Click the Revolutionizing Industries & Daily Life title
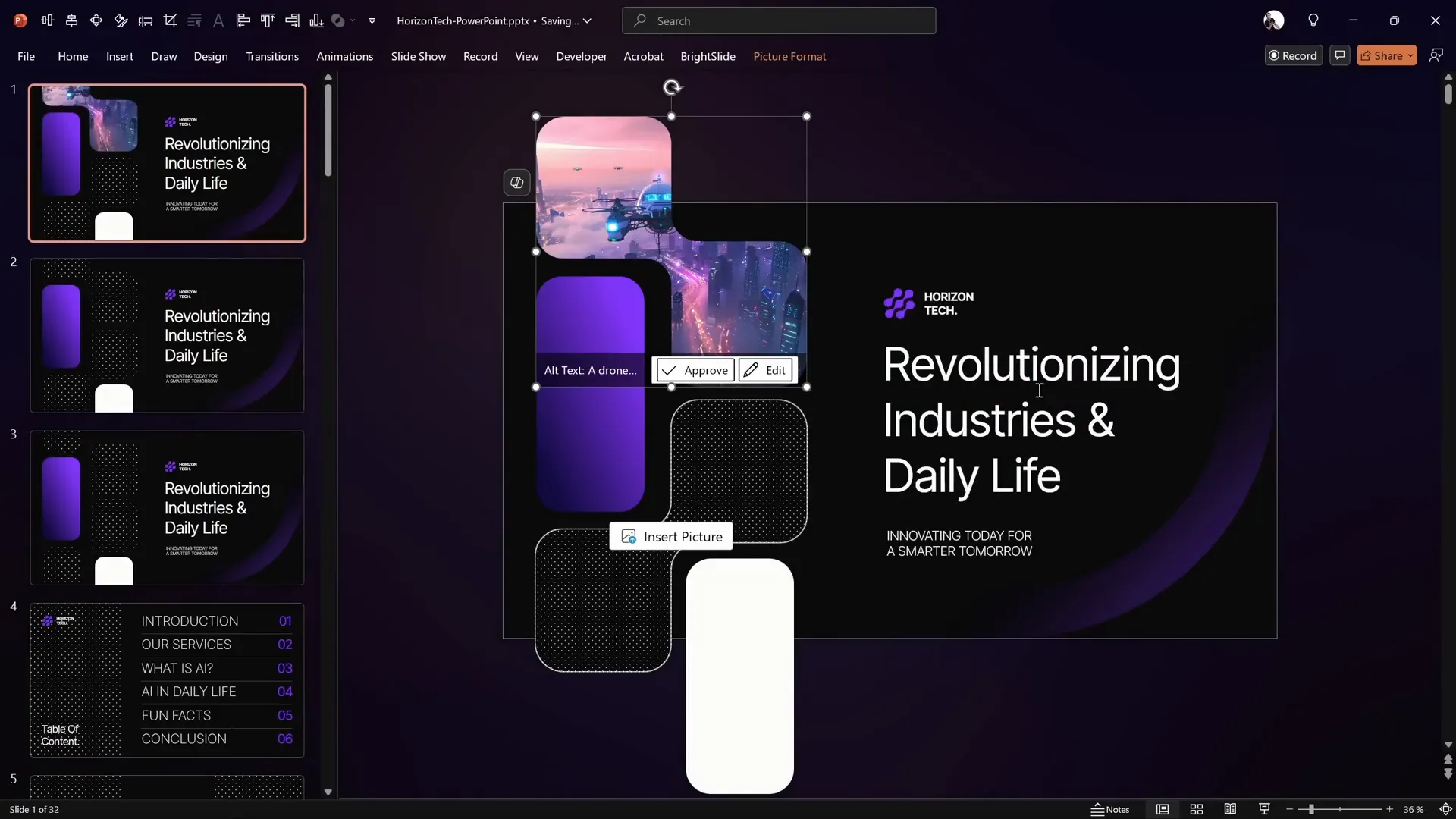1456x819 pixels. pyautogui.click(x=1031, y=420)
